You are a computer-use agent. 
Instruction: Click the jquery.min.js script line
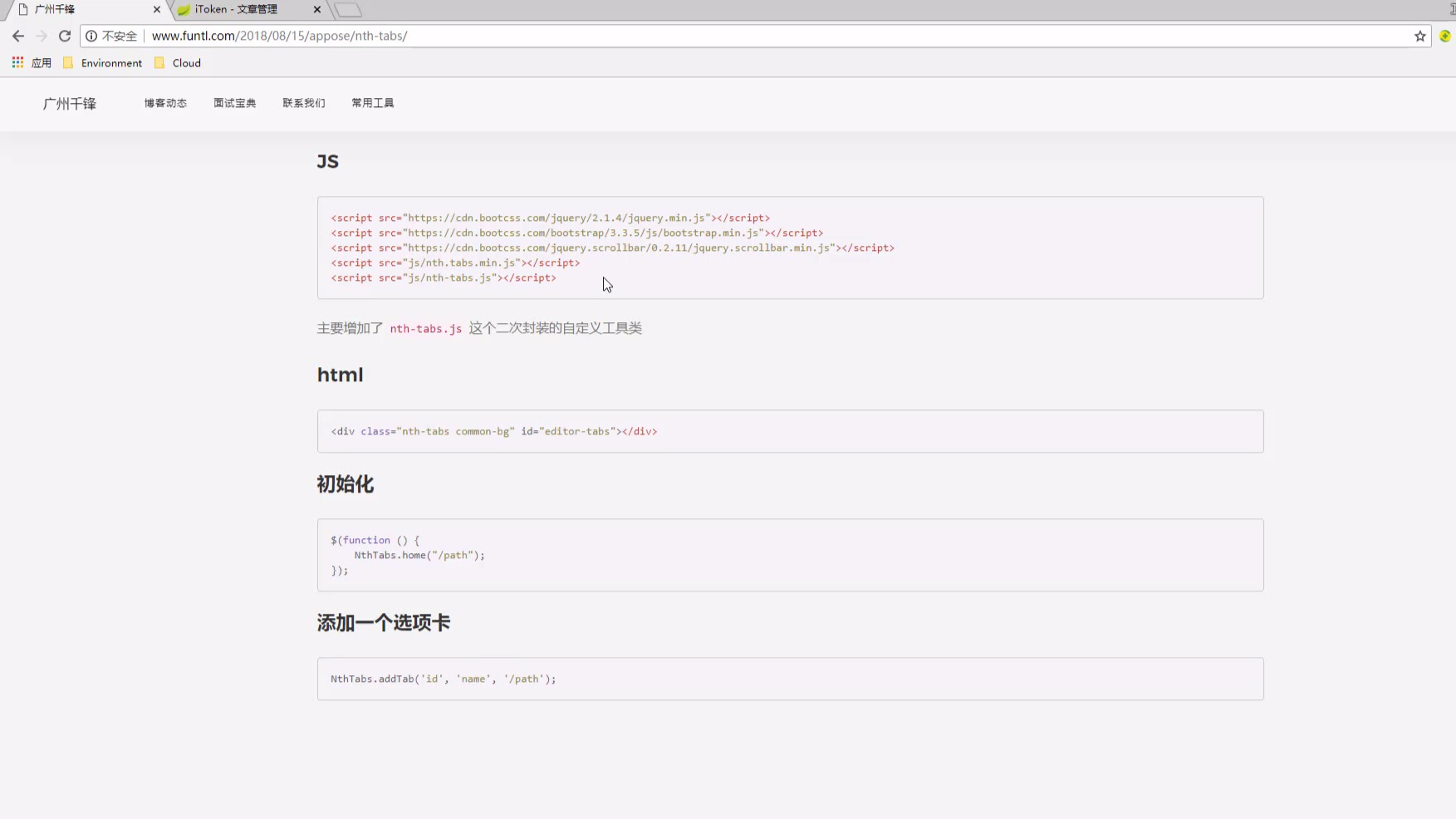coord(550,218)
